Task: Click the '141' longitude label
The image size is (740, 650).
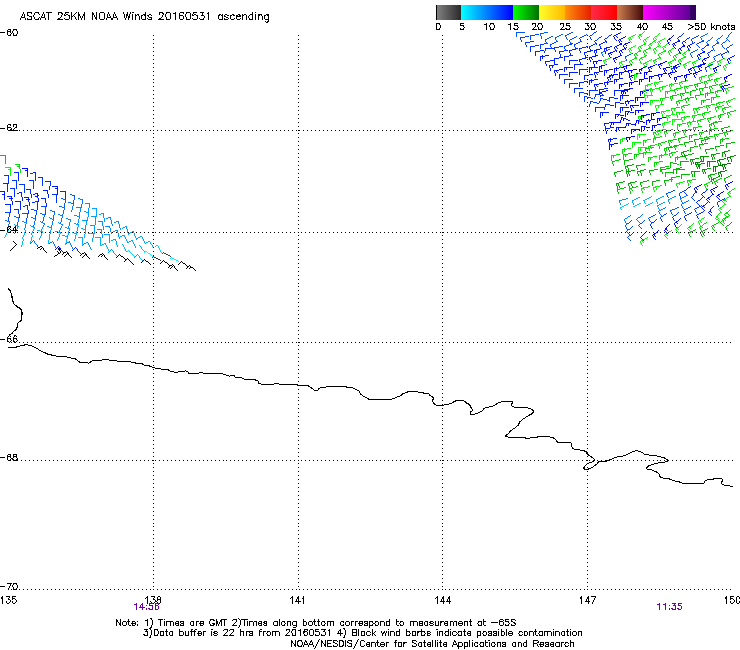Action: [x=297, y=600]
